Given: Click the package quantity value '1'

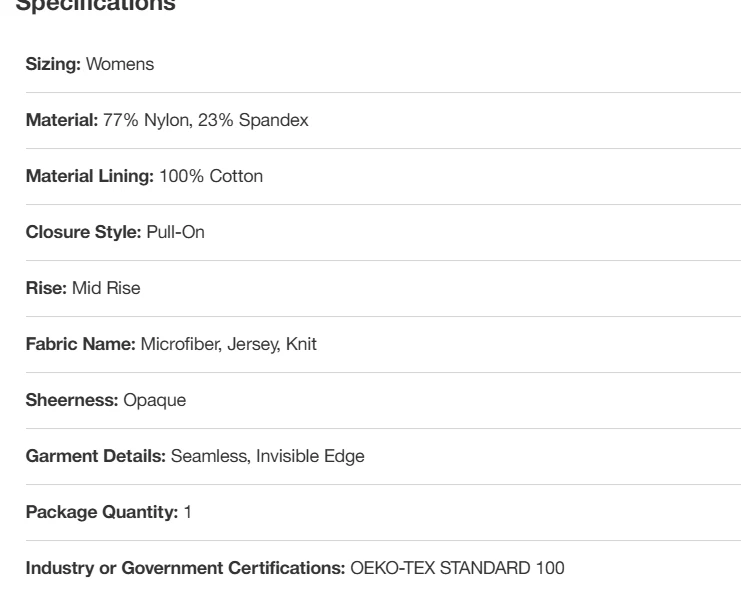Looking at the screenshot, I should click(x=187, y=512).
